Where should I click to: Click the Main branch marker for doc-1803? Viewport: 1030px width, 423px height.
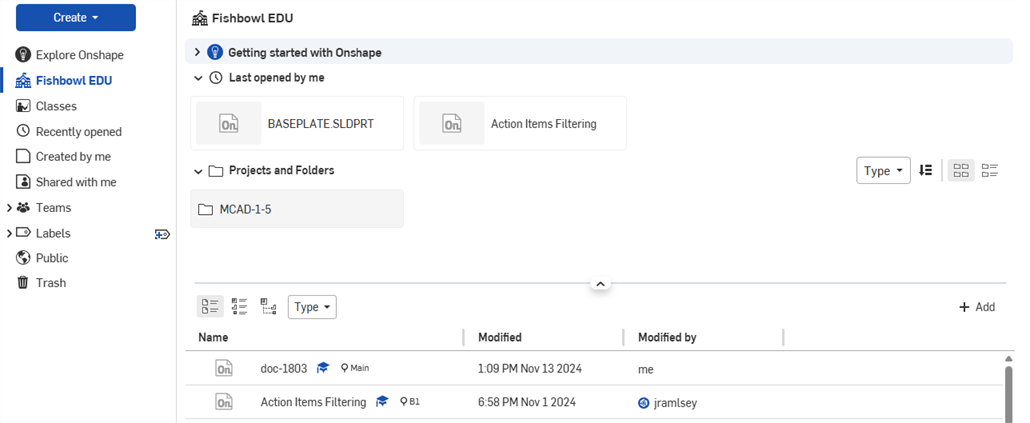[355, 368]
